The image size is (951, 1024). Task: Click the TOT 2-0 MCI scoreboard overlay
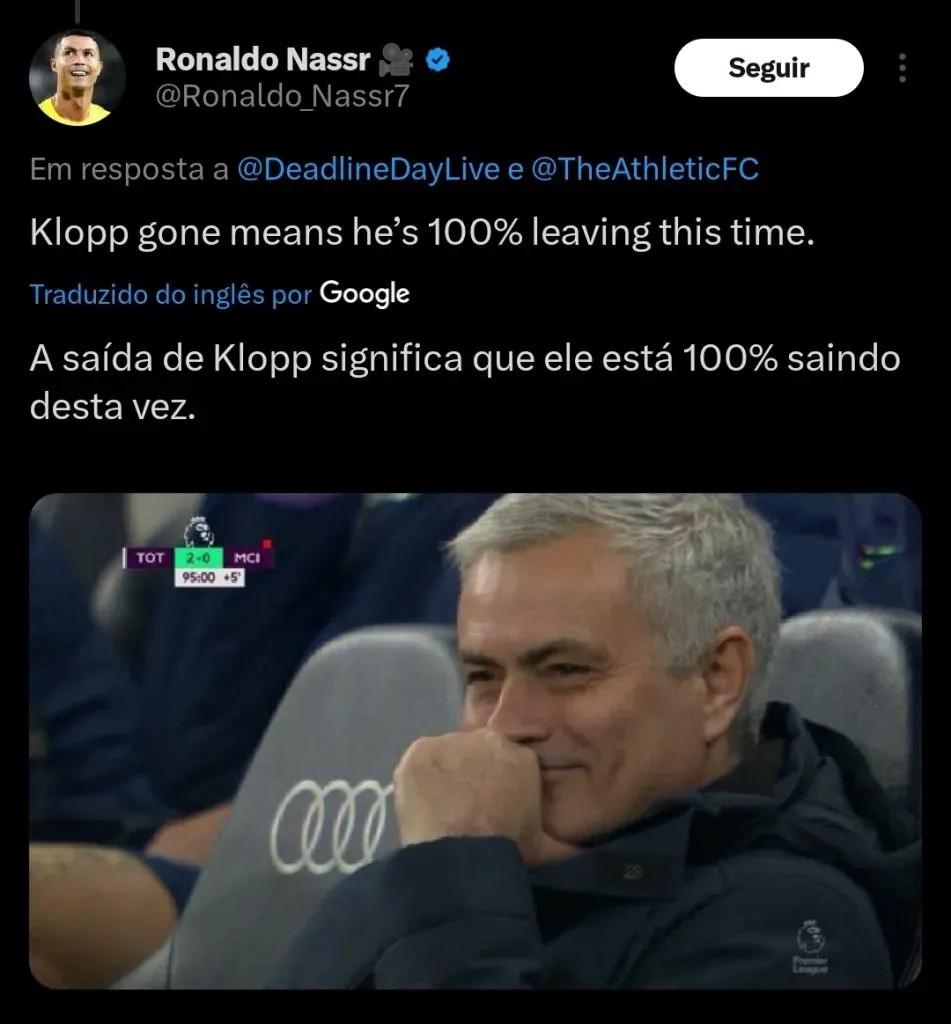[x=197, y=566]
